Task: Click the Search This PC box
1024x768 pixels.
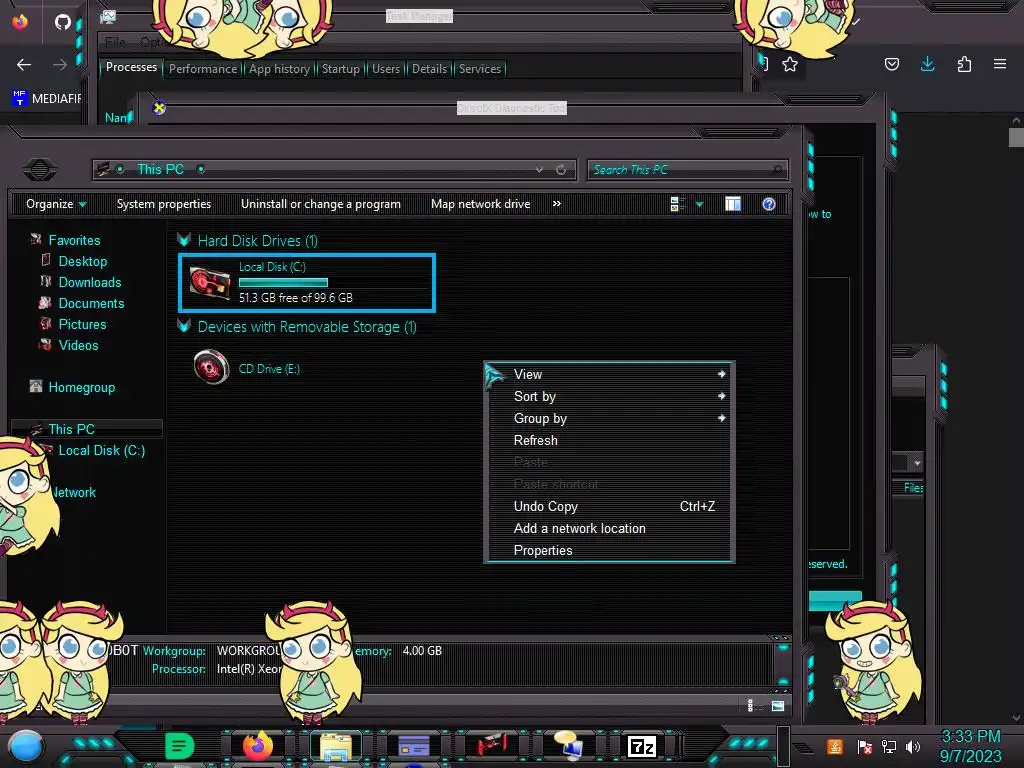Action: pos(688,170)
